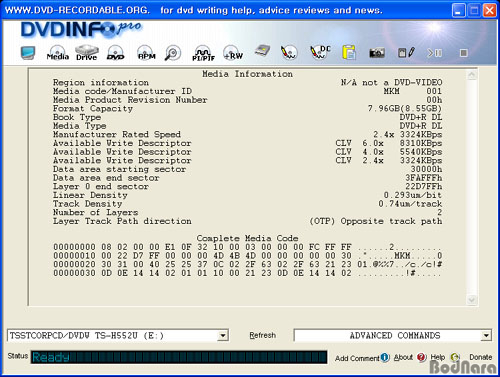Click the 'CLV 4.0x' write descriptor value
Screen dimensions: 500x377
tap(359, 152)
